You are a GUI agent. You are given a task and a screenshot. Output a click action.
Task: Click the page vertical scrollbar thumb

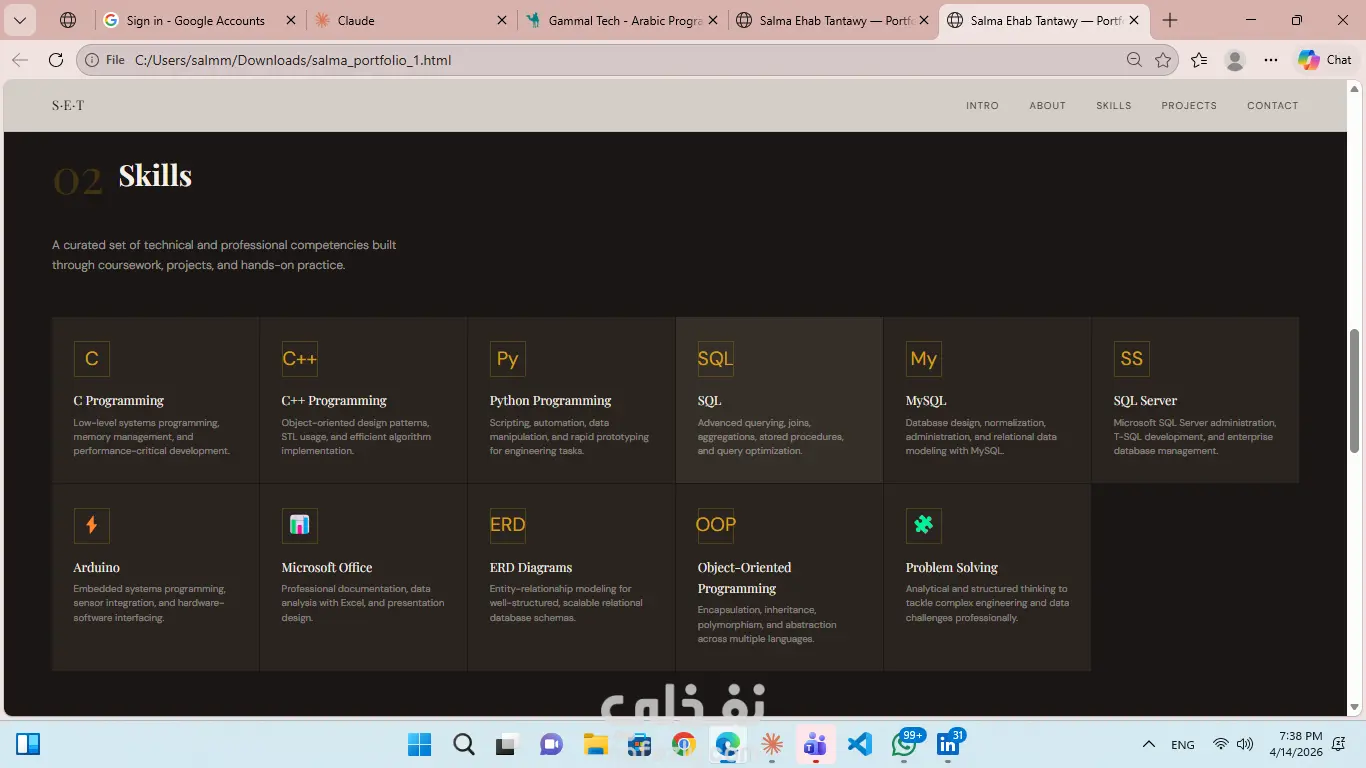(1355, 390)
